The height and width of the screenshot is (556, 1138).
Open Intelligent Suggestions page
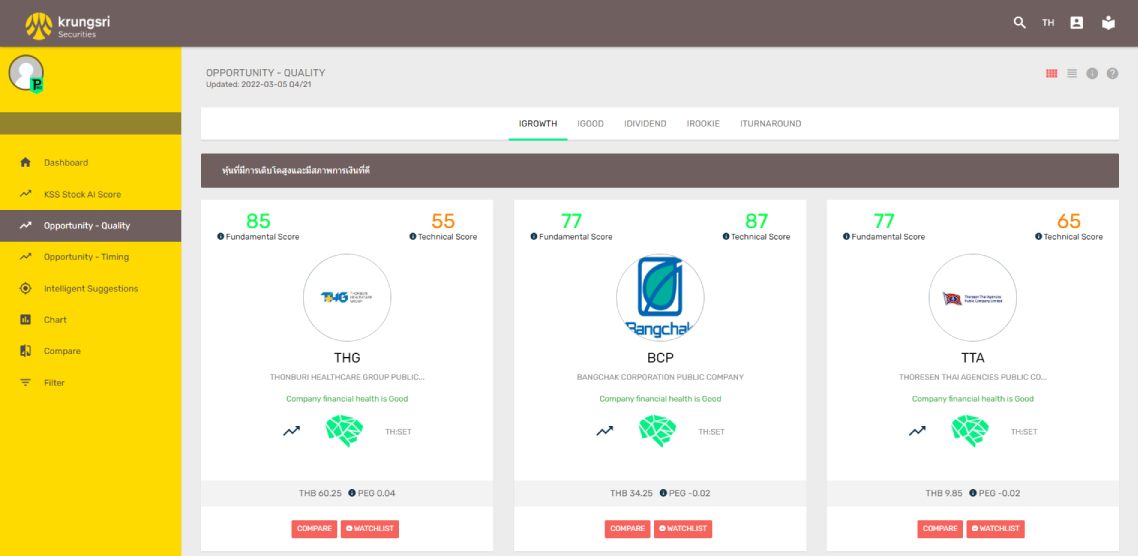91,288
